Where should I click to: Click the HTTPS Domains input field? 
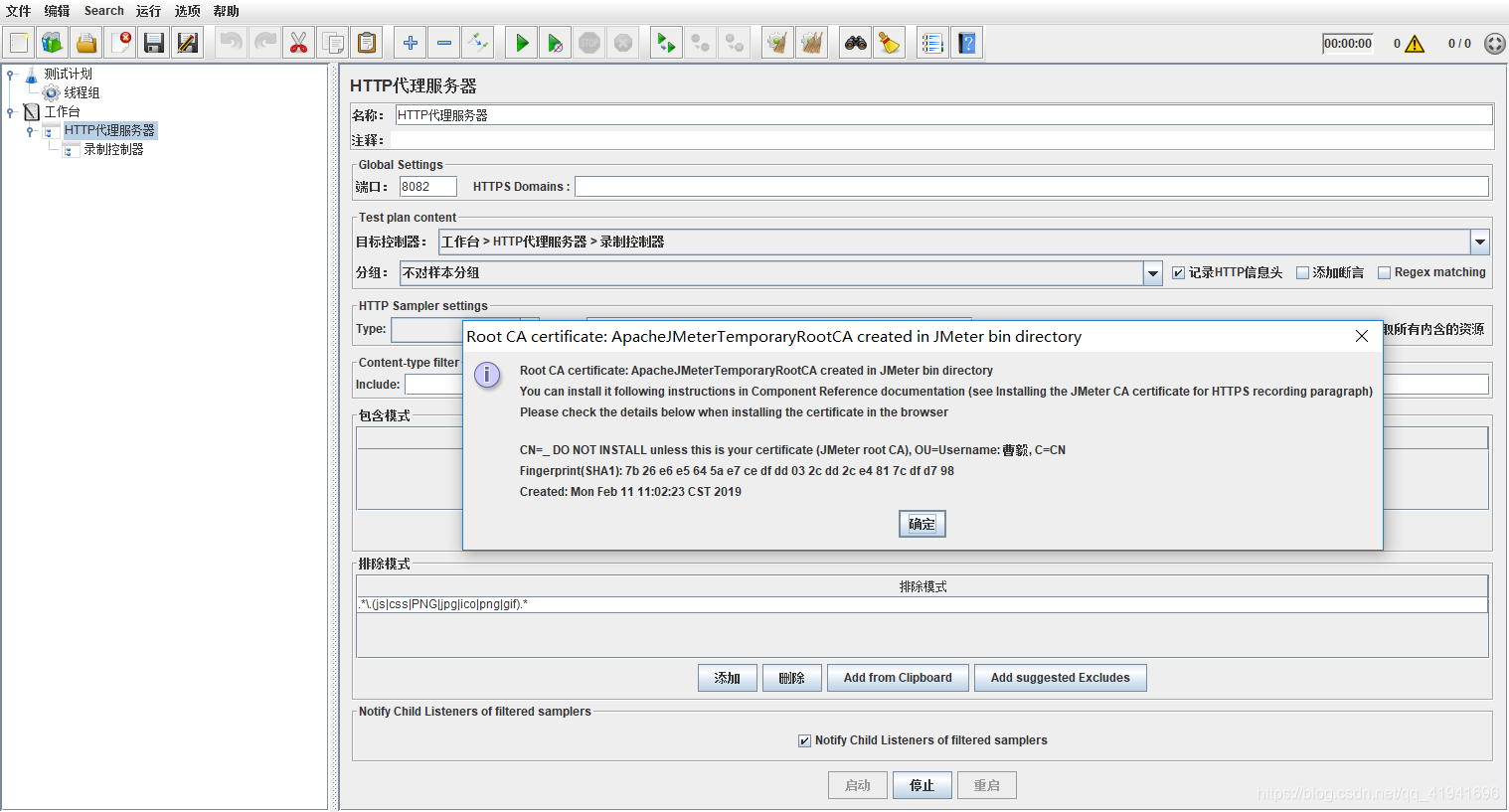click(1031, 186)
